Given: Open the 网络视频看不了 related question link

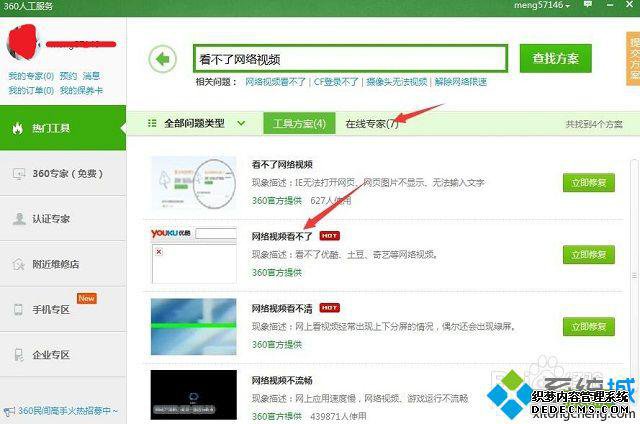Looking at the screenshot, I should pyautogui.click(x=275, y=82).
